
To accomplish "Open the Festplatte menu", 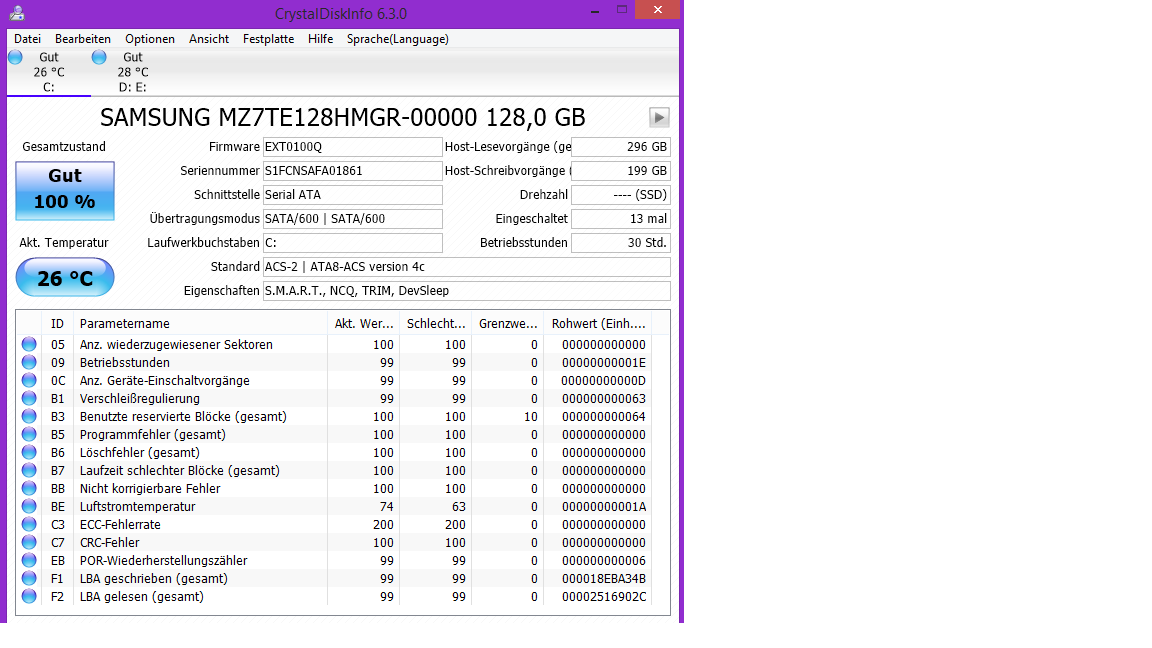I will (268, 39).
